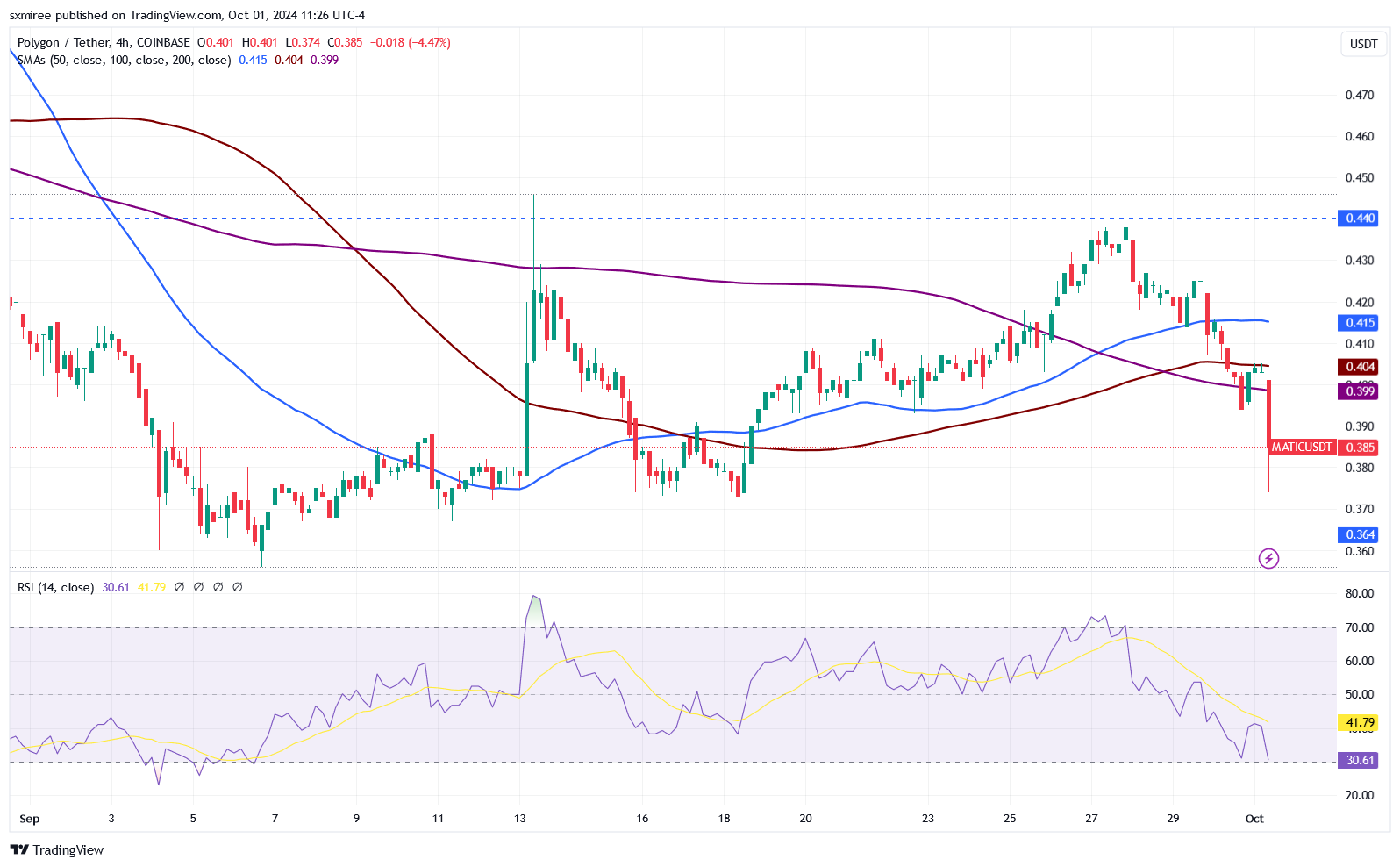Click the 0.364 blue price line label
Image resolution: width=1400 pixels, height=867 pixels.
(x=1360, y=534)
